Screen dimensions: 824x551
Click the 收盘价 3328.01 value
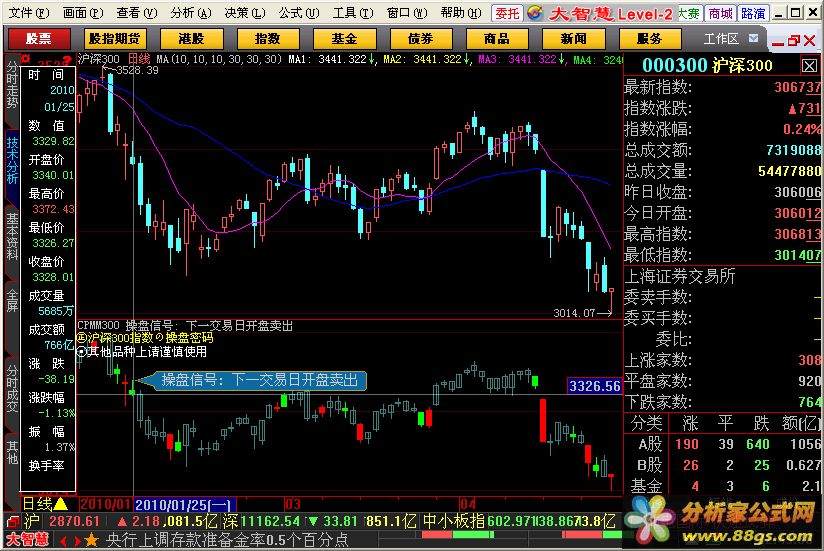tap(53, 277)
